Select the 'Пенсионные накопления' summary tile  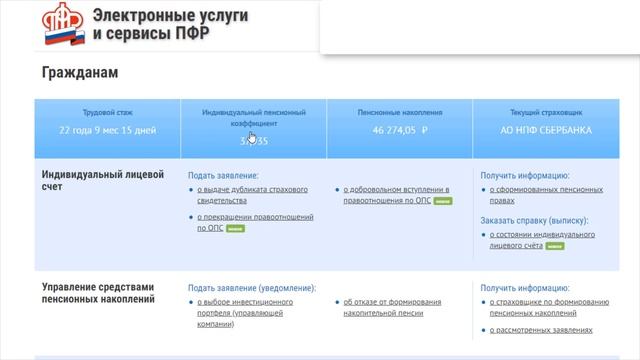[400, 129]
